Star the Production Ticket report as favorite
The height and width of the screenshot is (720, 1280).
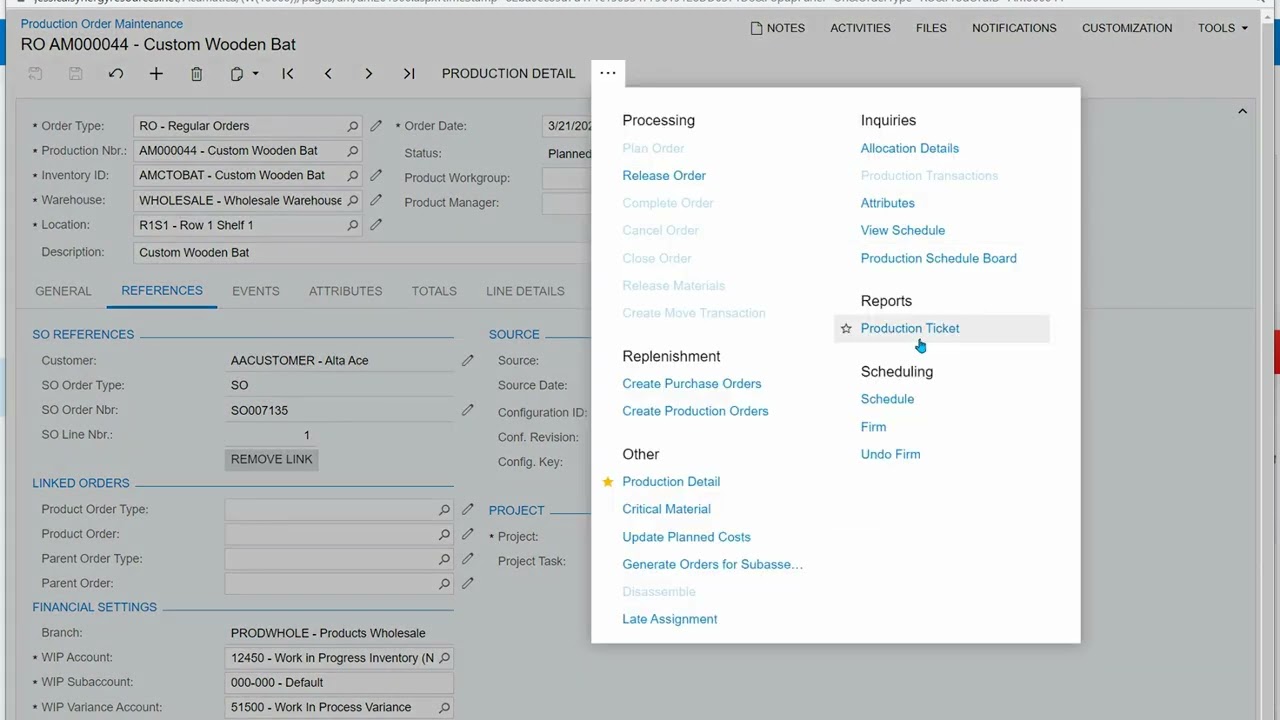[846, 328]
